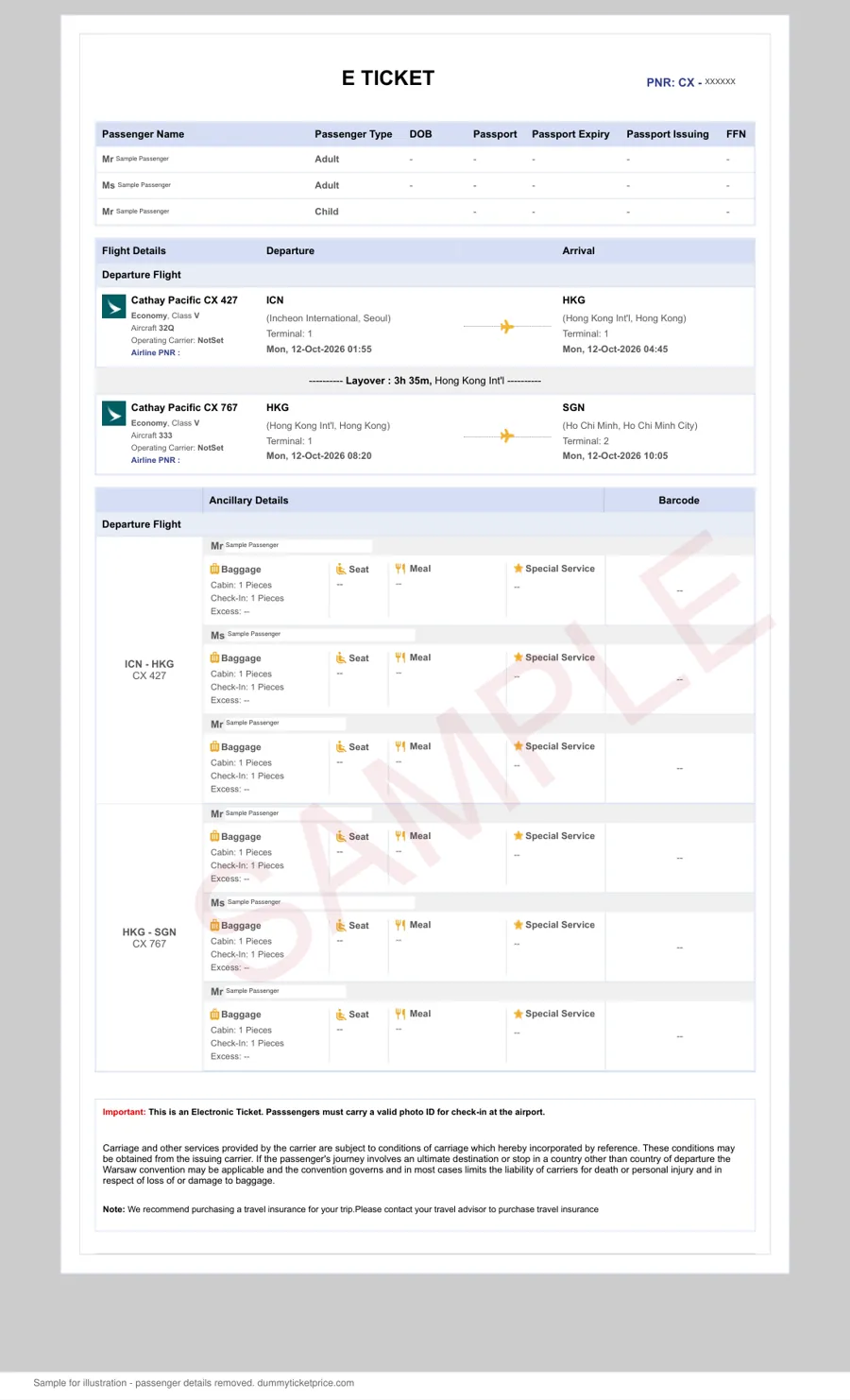Click the Barcode column header

679,501
